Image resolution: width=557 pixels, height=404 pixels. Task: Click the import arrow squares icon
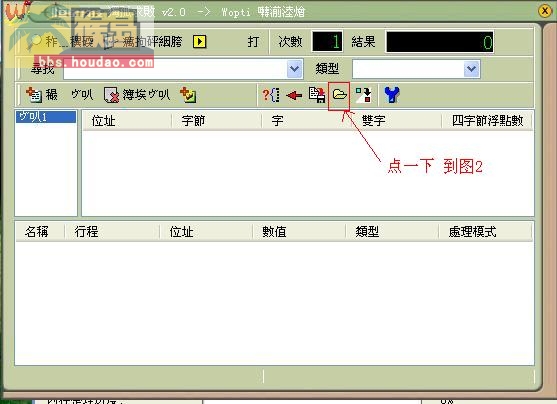(x=363, y=95)
